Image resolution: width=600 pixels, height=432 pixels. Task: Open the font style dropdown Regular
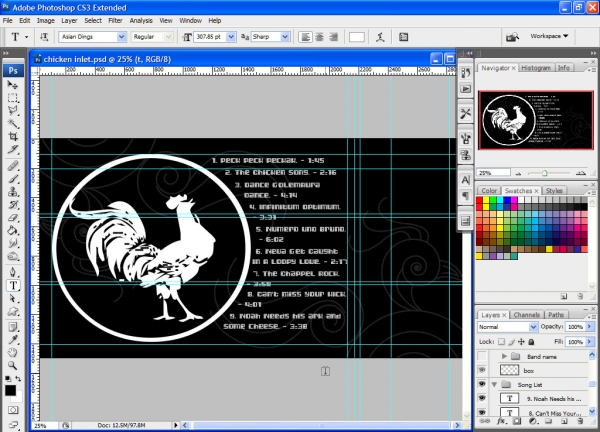pos(168,37)
